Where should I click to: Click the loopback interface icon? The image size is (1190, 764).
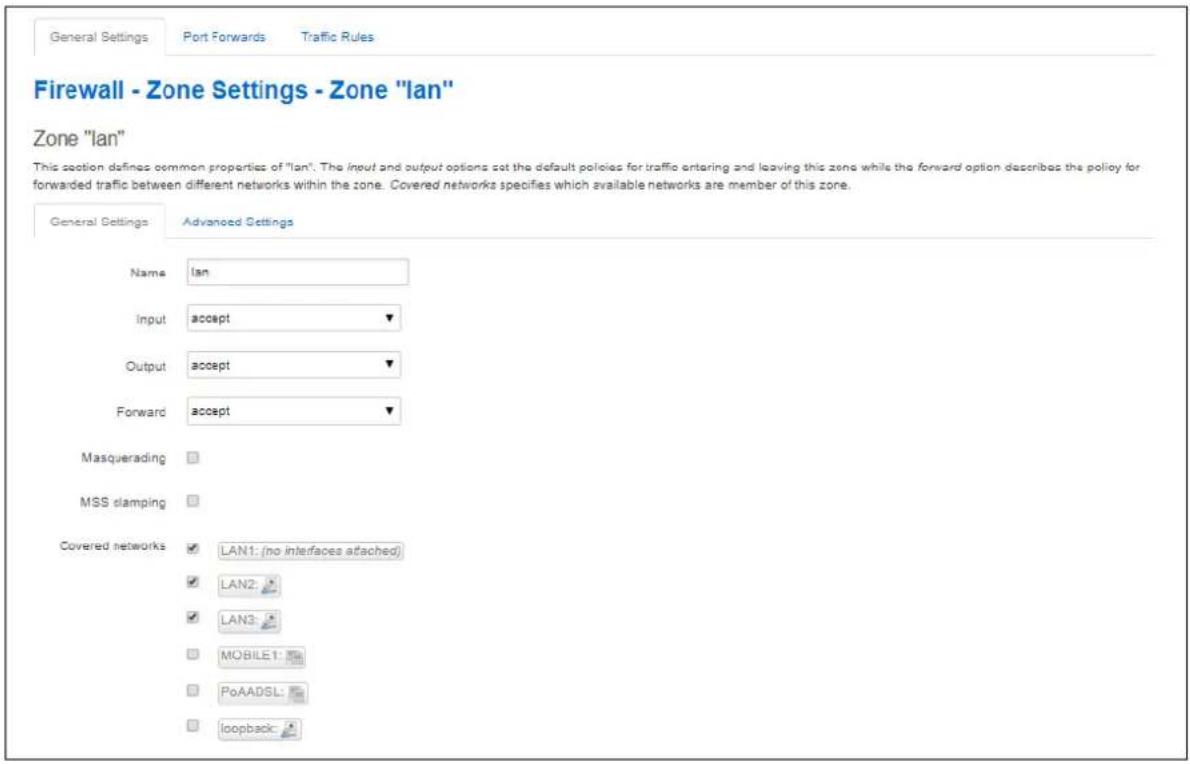coord(290,730)
